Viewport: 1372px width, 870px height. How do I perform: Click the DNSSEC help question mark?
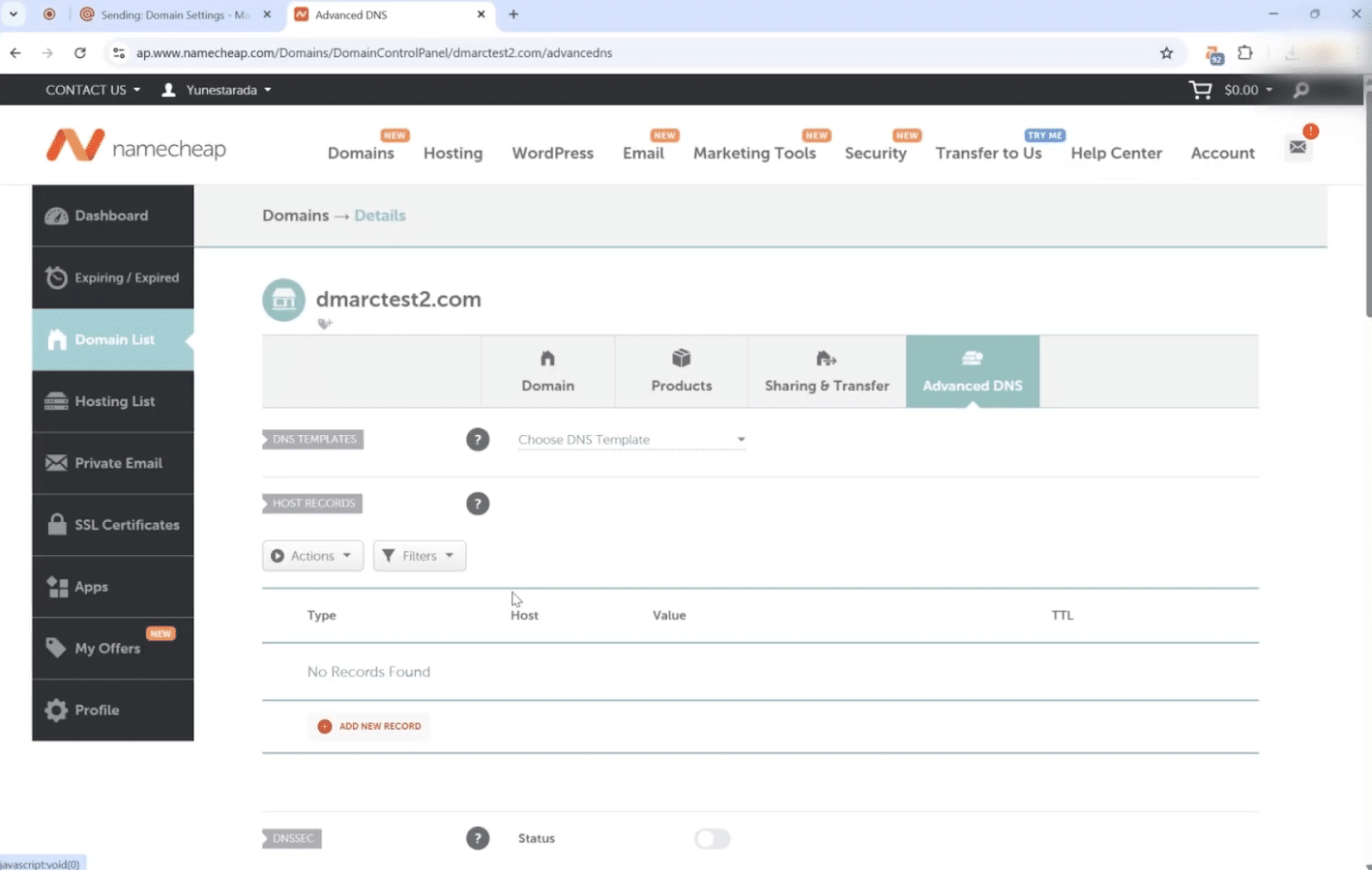pos(478,838)
